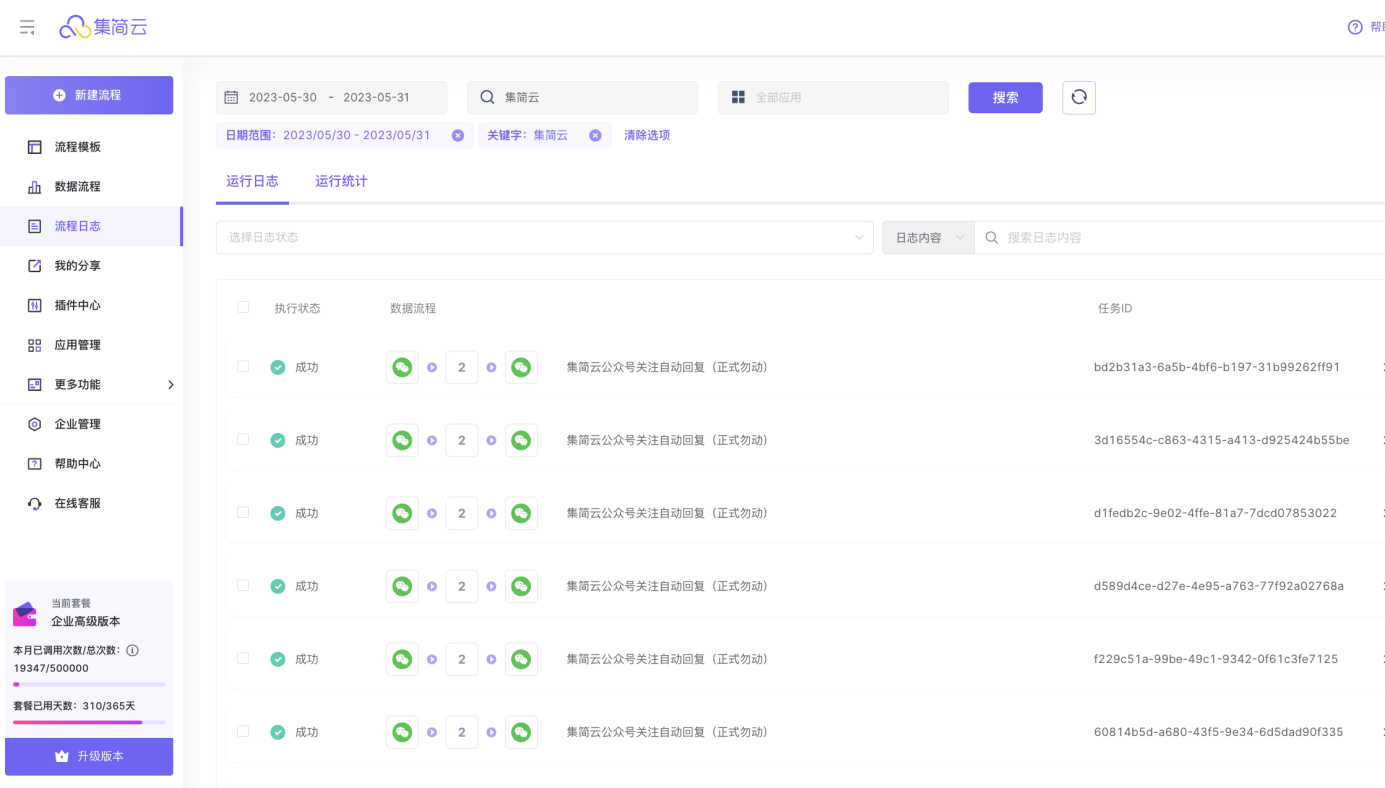Screen dimensions: 1385x788
Task: Open the help icon at top right
Action: (1355, 27)
